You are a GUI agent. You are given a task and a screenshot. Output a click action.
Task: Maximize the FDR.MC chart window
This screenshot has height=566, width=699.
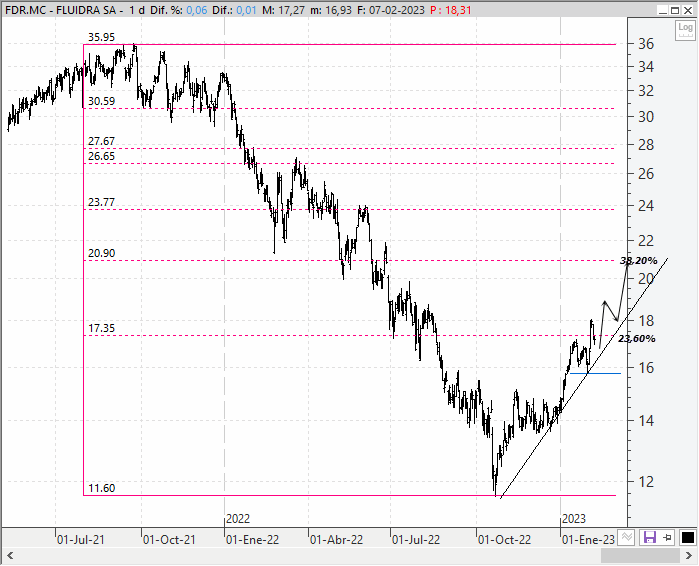point(675,10)
